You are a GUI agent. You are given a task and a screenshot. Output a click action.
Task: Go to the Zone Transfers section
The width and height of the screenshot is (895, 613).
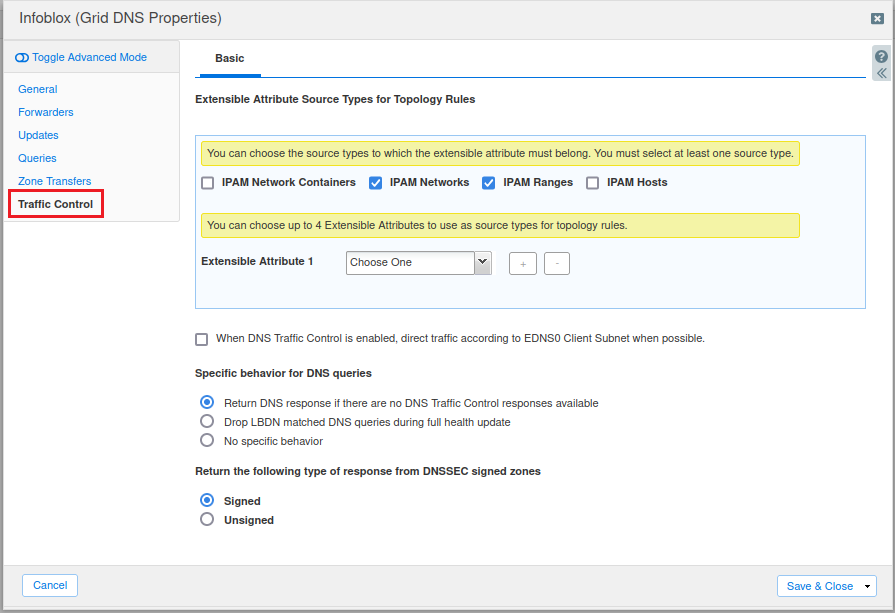click(55, 181)
